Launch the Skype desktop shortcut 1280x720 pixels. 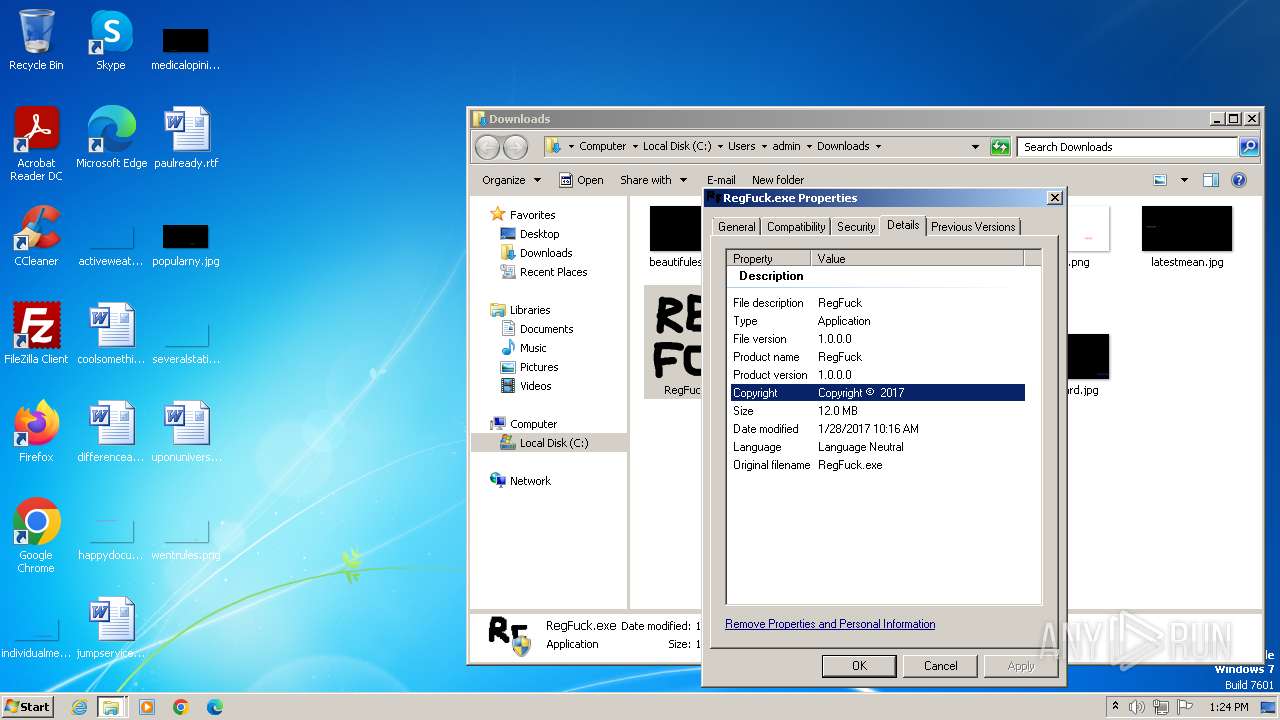(110, 40)
